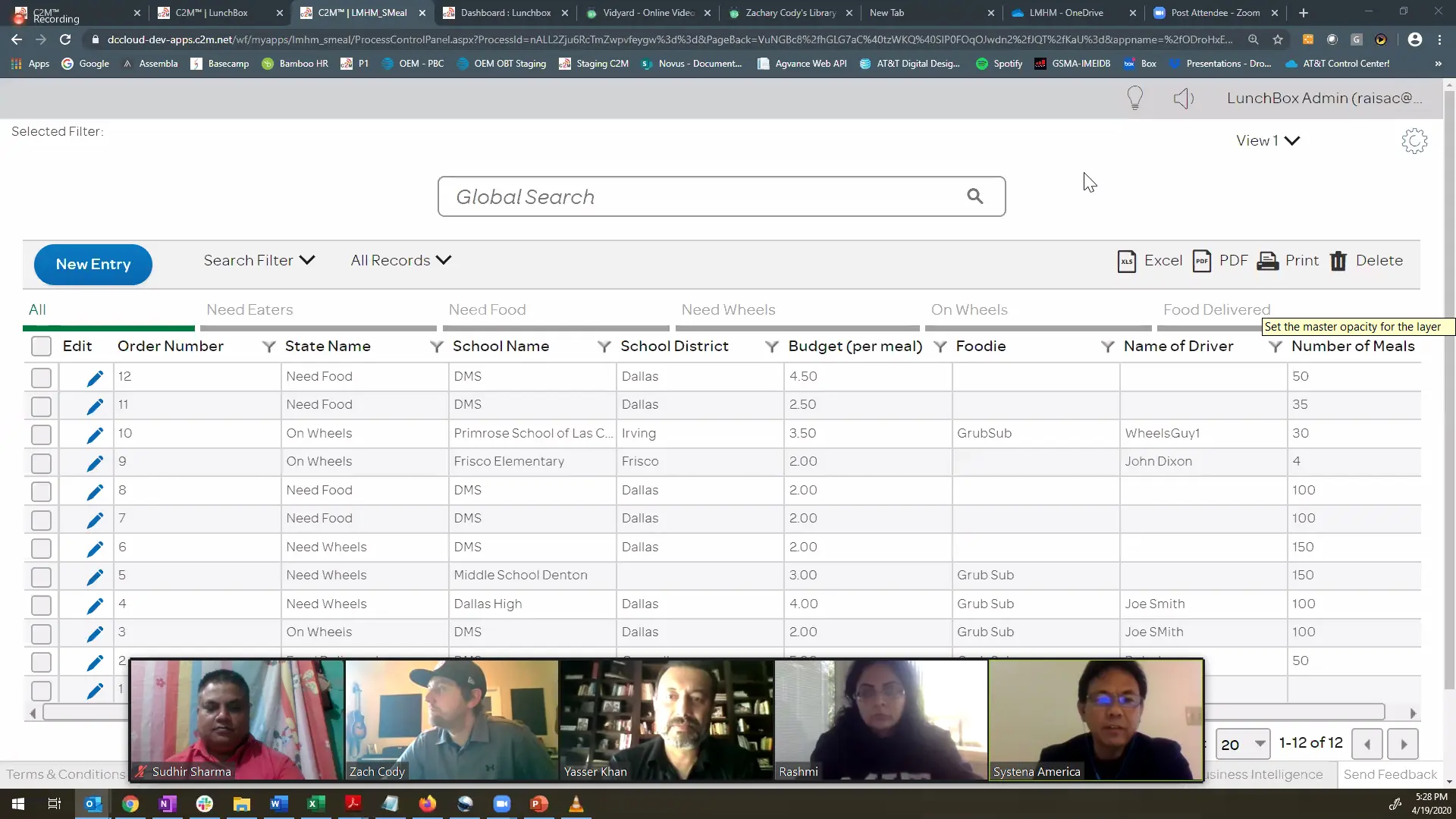Open the All Records dropdown

[400, 260]
